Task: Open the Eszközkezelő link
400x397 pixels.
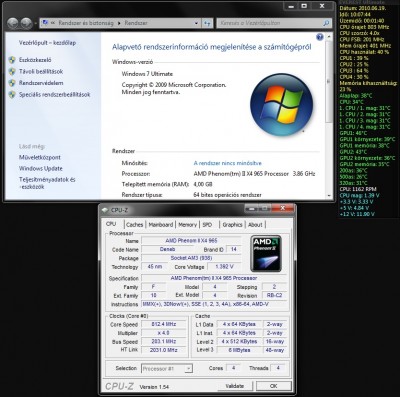Action: (35, 60)
